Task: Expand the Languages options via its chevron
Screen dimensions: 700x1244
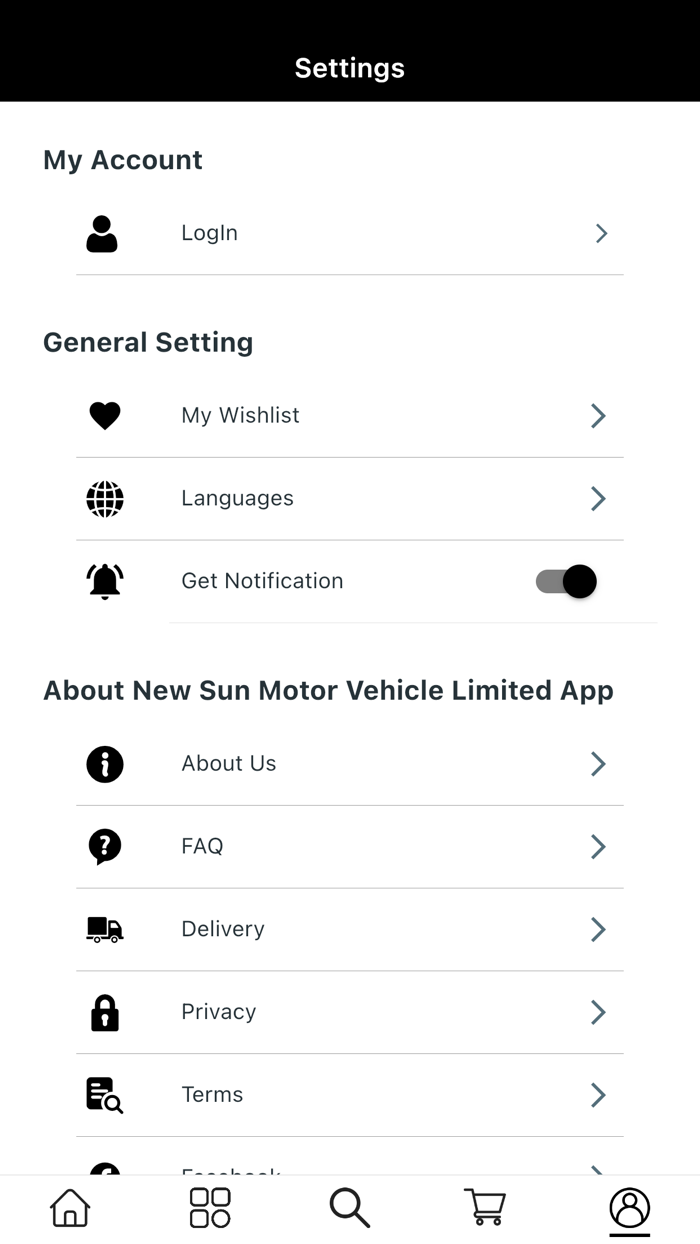Action: point(597,498)
